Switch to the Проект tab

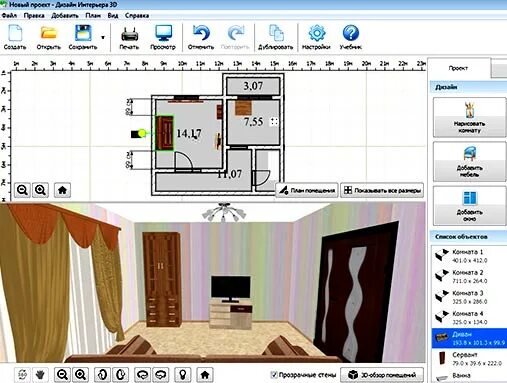pos(458,68)
